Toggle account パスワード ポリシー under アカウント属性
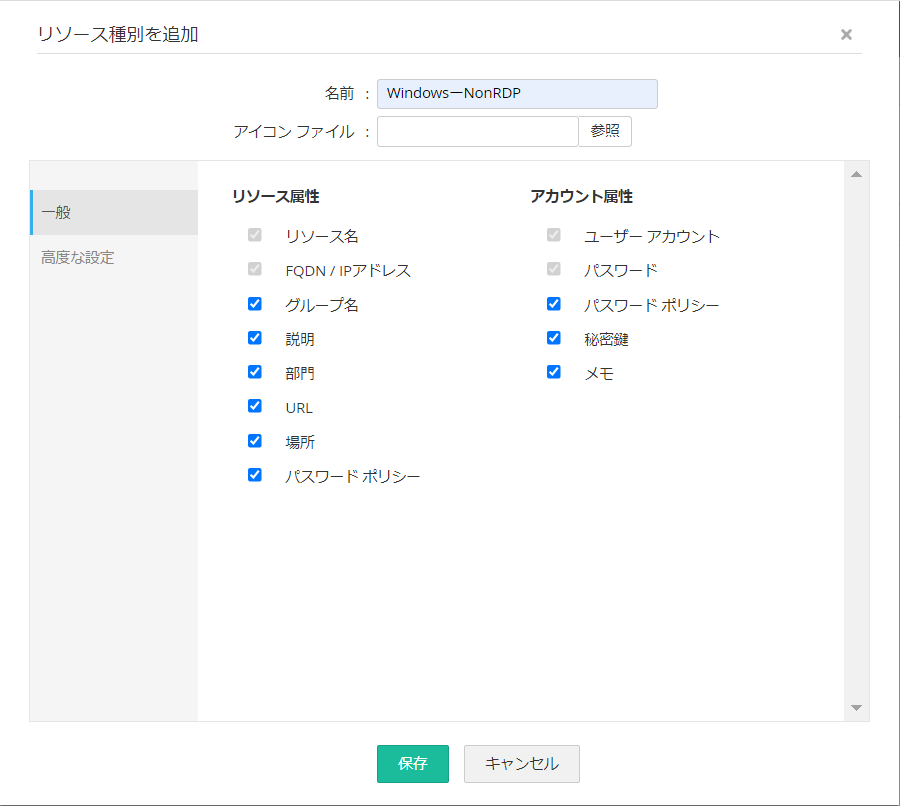The image size is (900, 806). click(554, 304)
